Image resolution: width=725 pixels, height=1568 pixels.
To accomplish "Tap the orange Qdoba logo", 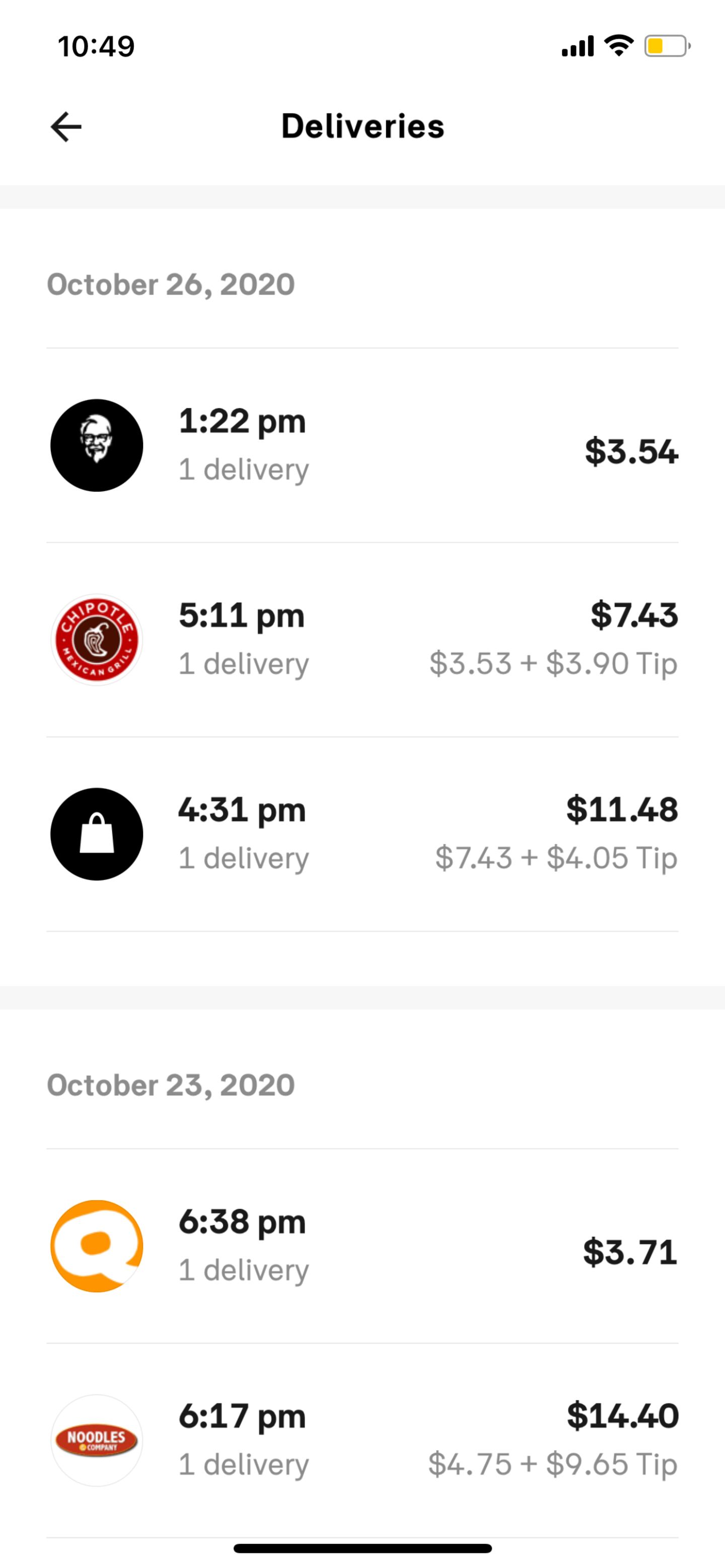I will click(97, 1246).
